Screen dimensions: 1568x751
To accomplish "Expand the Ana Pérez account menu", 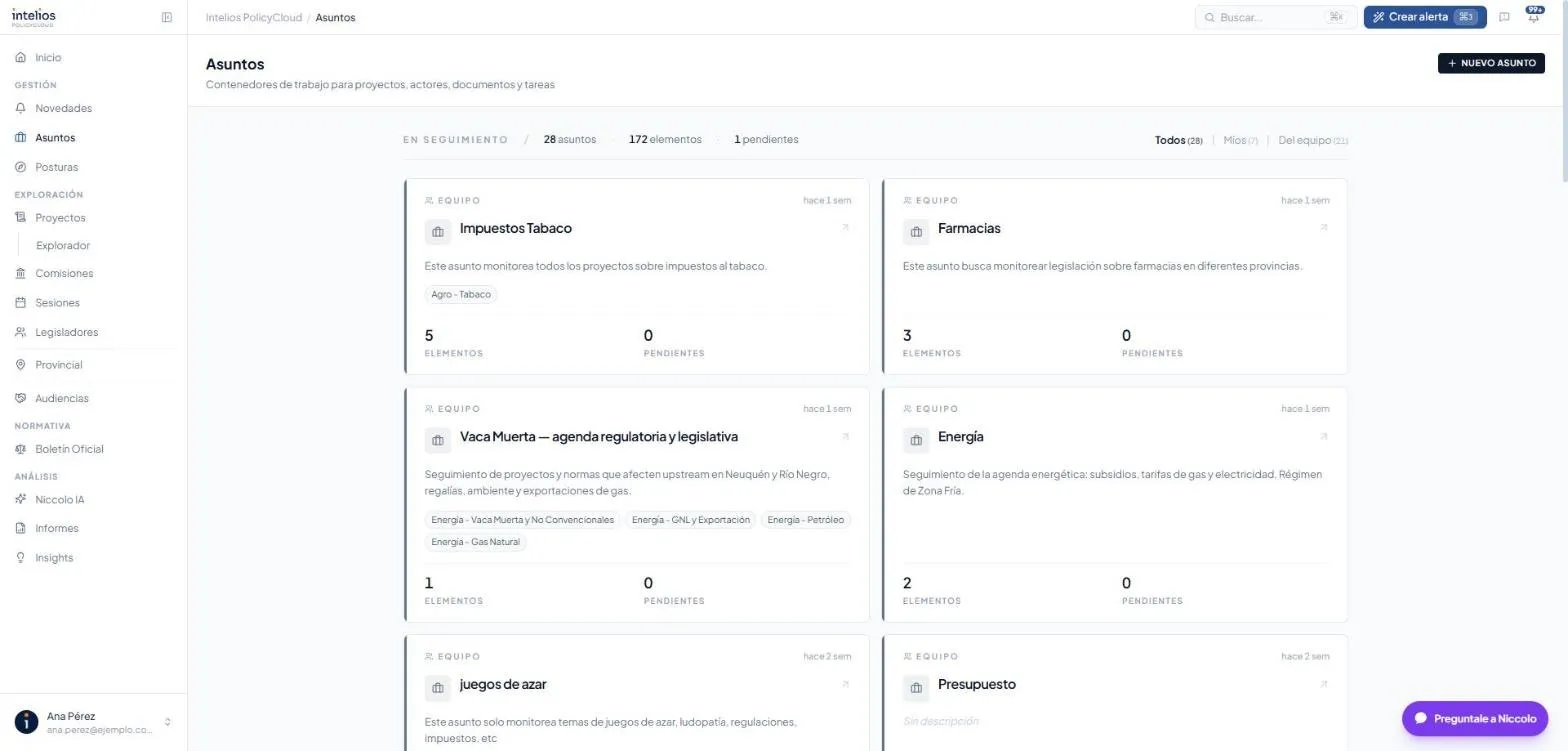I will pos(93,722).
